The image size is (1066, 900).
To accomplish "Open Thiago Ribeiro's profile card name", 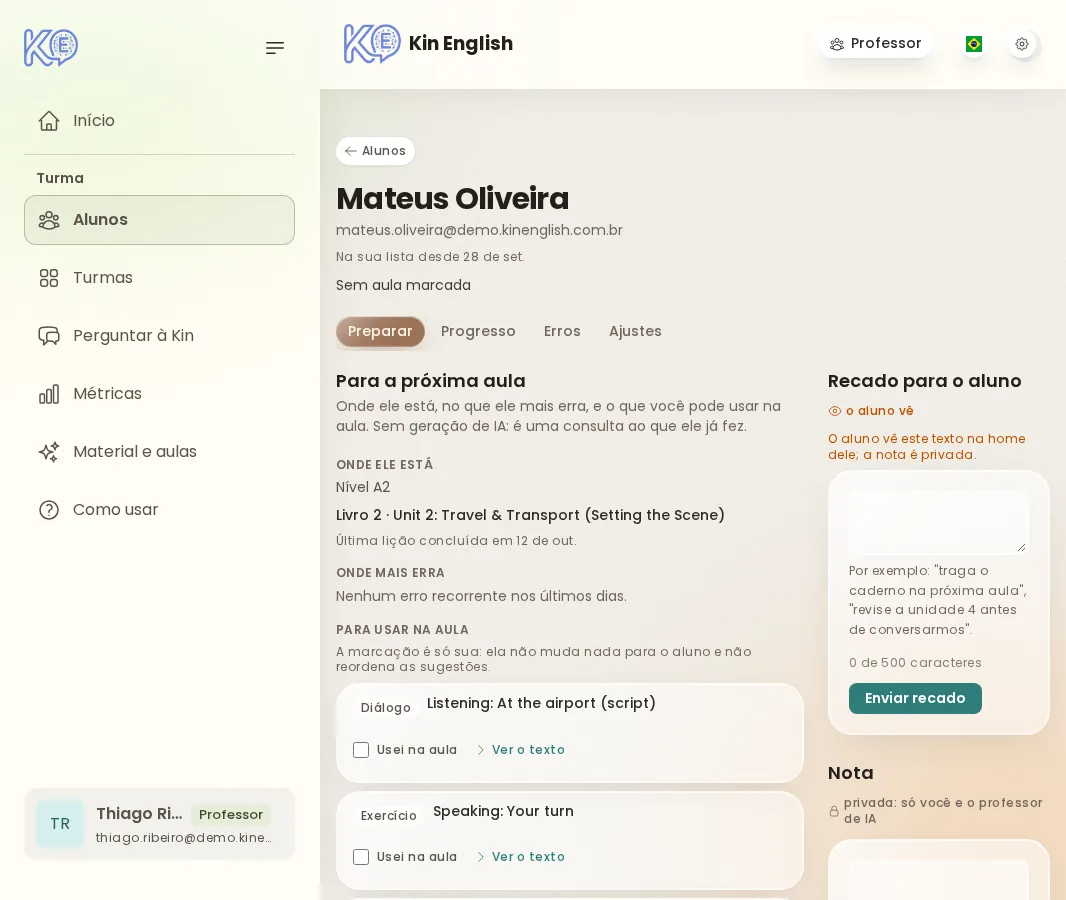I will pyautogui.click(x=139, y=814).
